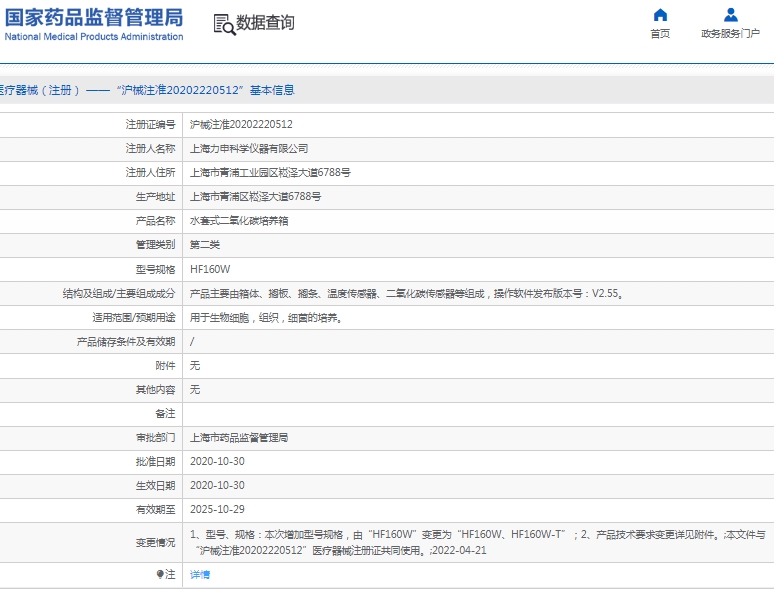Click the small icon beside 注 label

[x=159, y=574]
